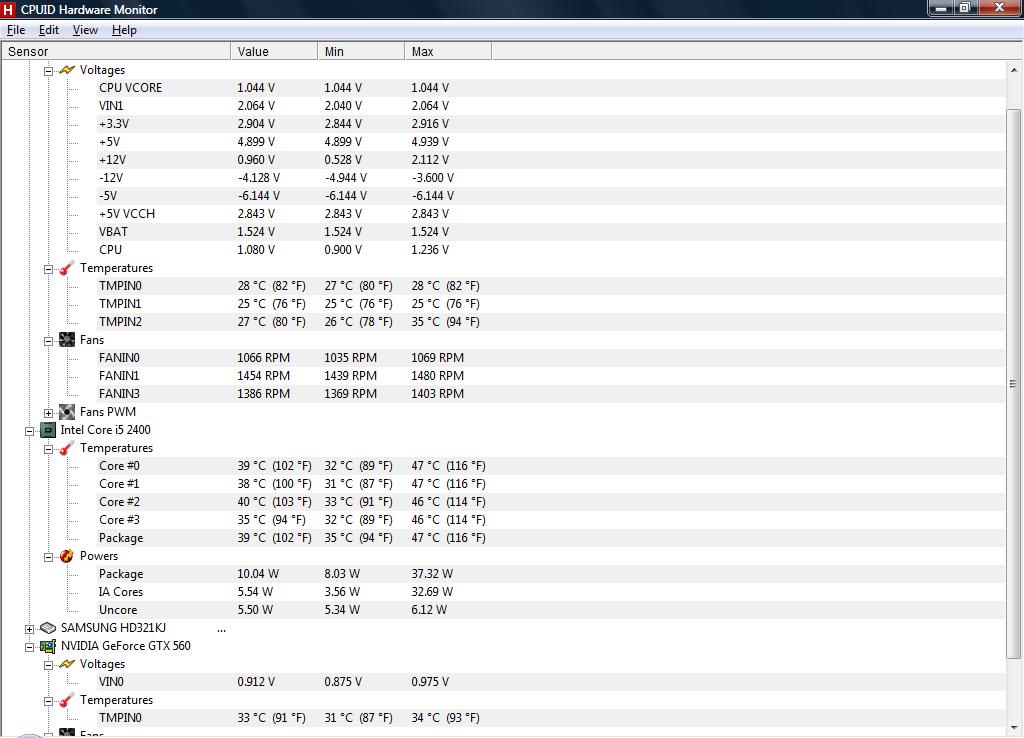This screenshot has width=1024, height=738.
Task: Click the Voltages lightning icon under motherboard
Action: [67, 70]
